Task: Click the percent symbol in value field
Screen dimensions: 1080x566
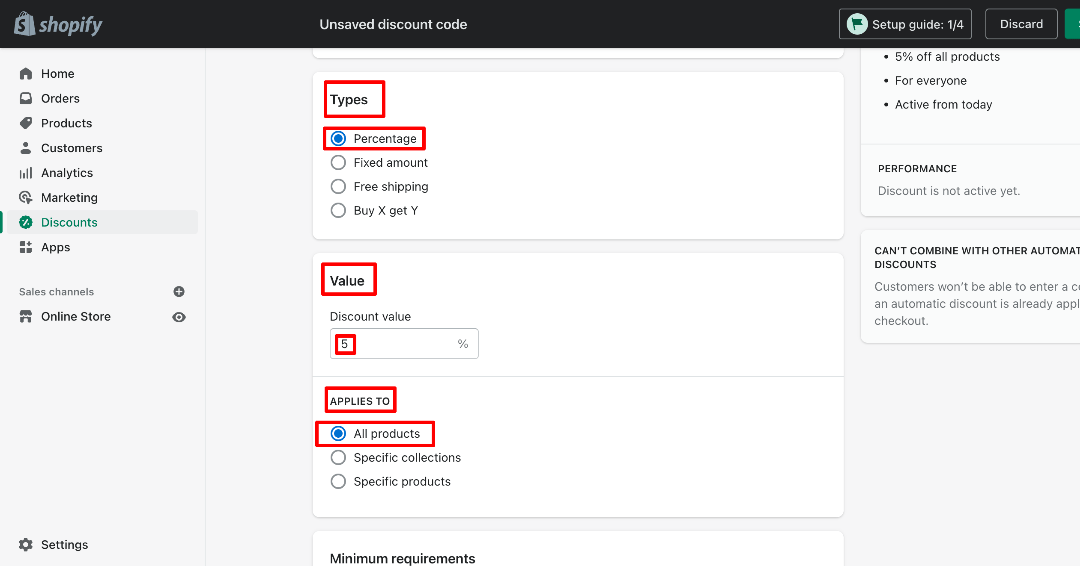Action: tap(463, 344)
